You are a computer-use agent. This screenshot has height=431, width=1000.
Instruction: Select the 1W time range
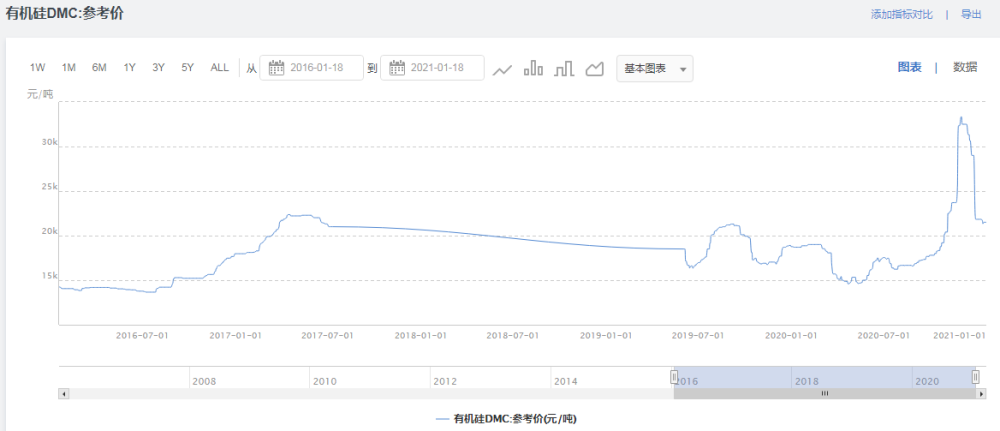tap(38, 68)
